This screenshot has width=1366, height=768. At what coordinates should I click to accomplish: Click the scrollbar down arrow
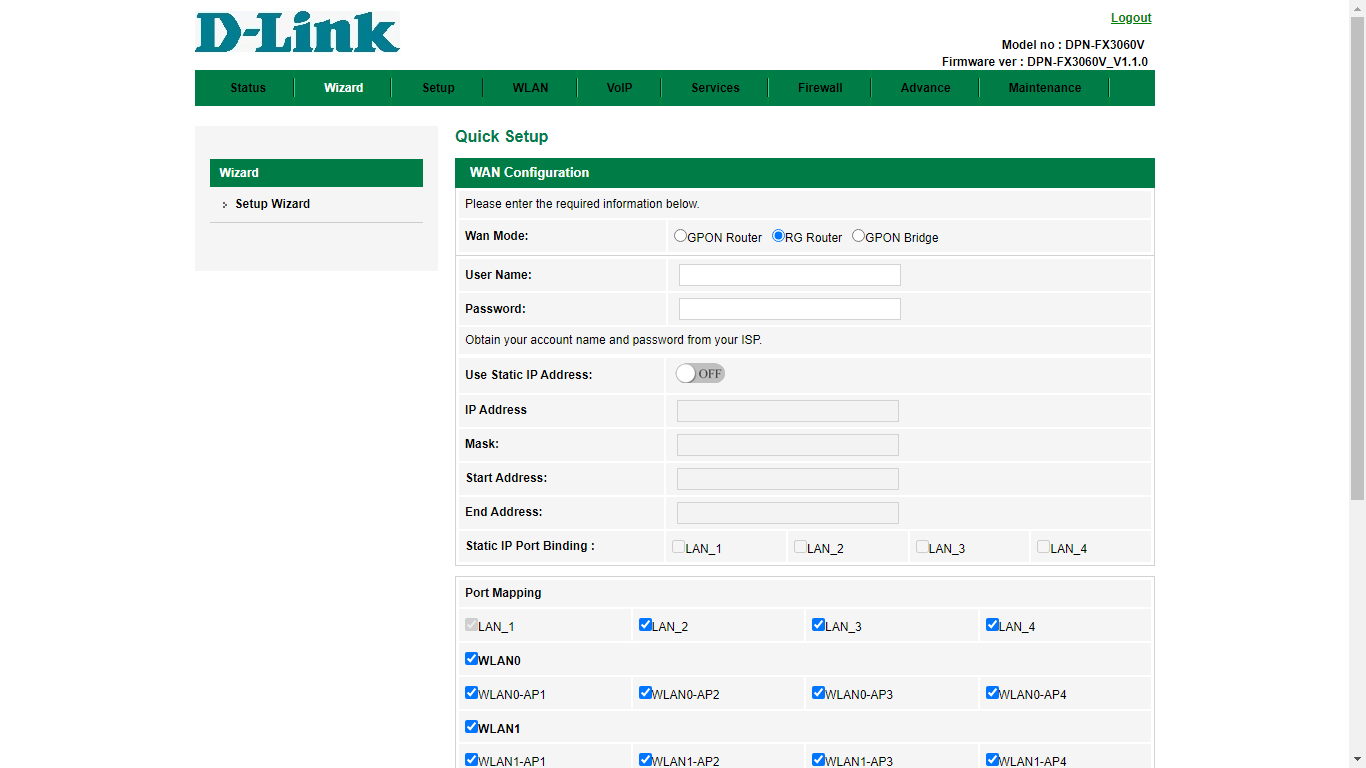coord(1357,759)
